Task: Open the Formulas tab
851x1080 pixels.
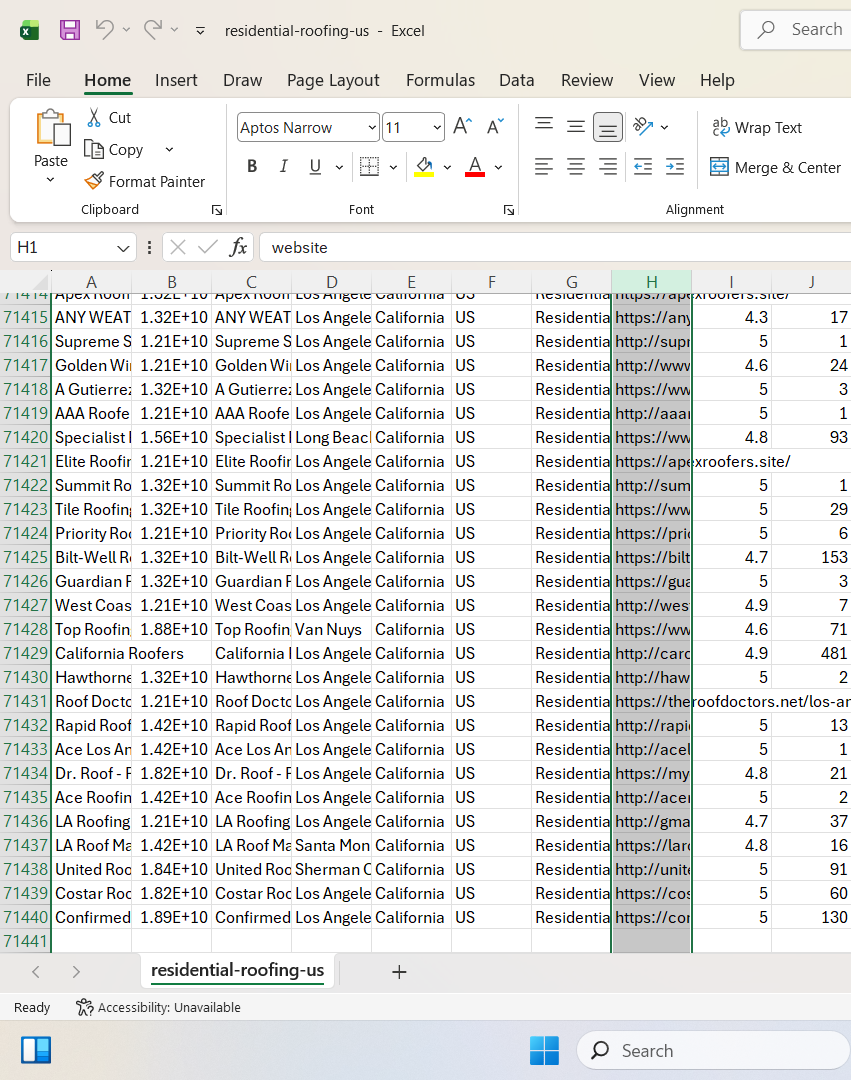Action: tap(440, 80)
